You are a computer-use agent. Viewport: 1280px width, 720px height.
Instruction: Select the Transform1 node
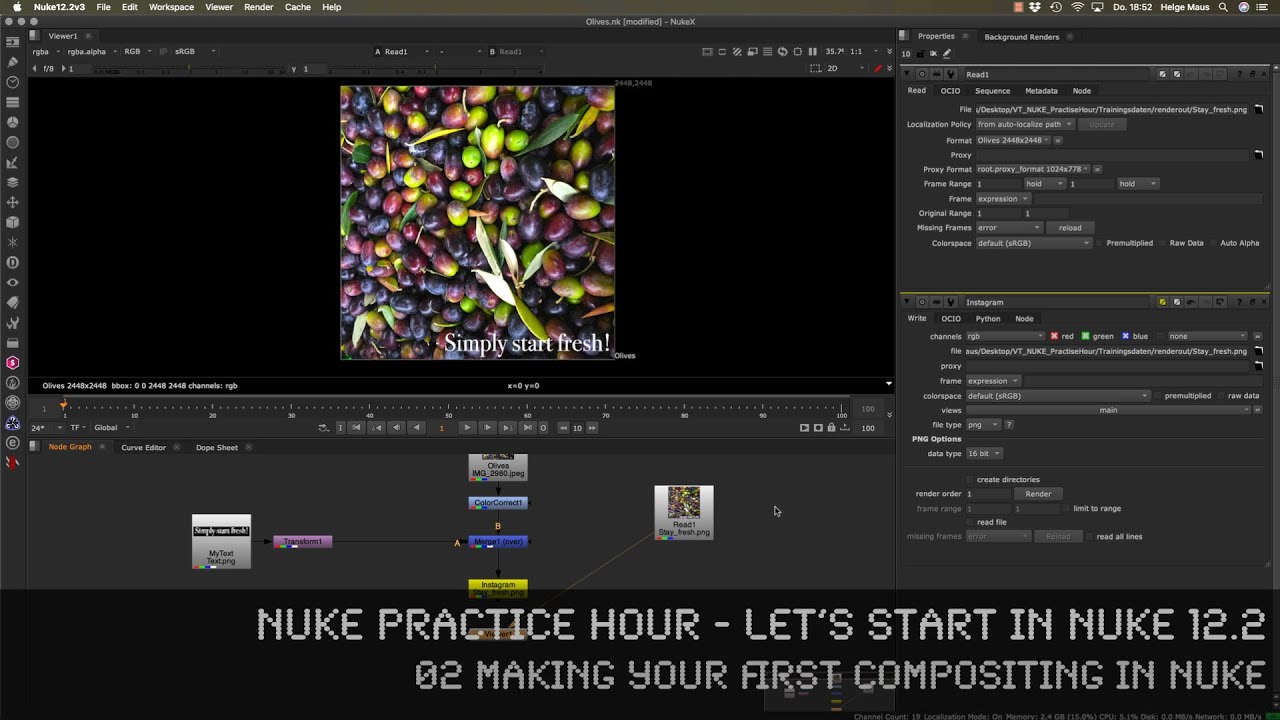point(302,542)
